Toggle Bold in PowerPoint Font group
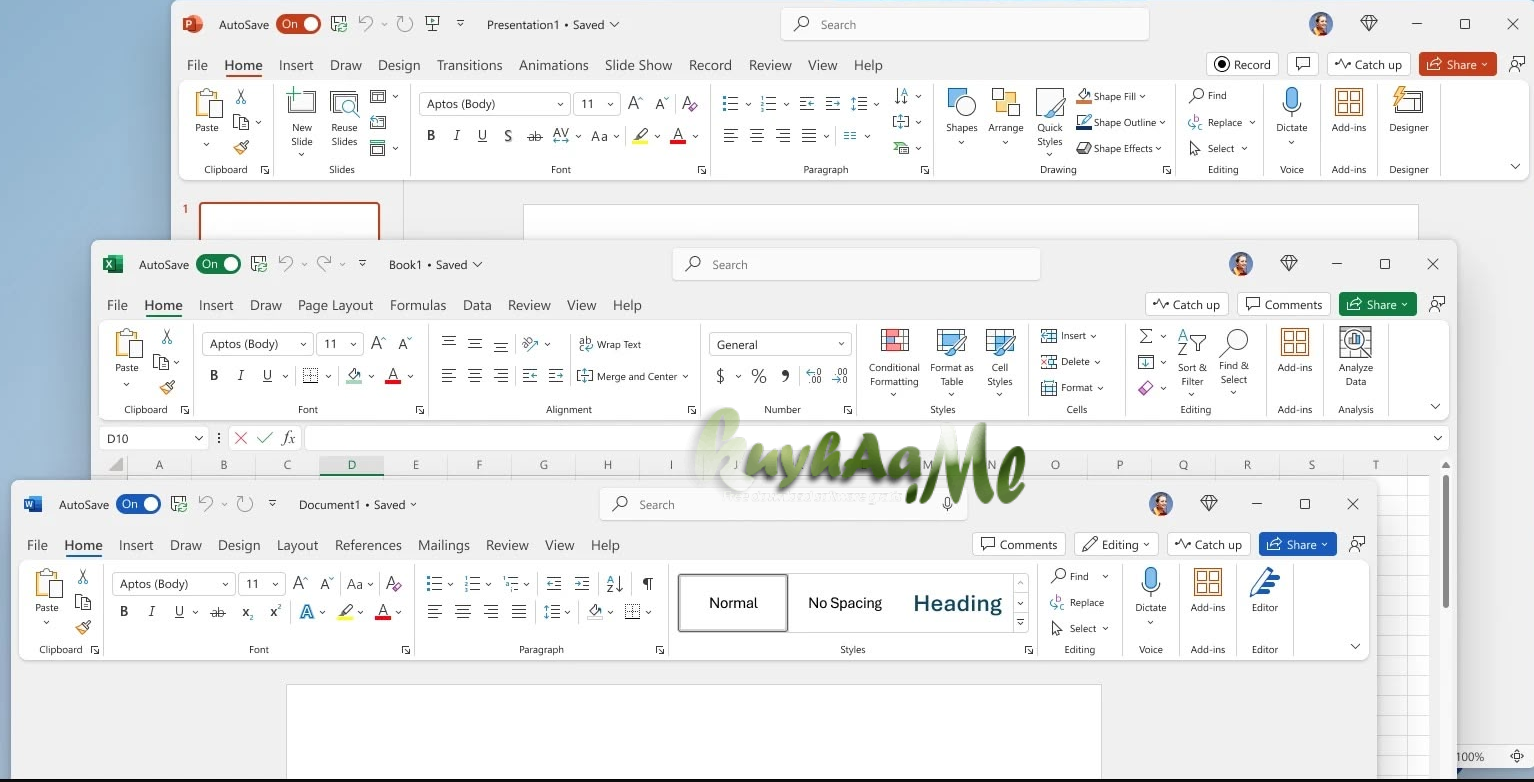1534x782 pixels. 431,136
